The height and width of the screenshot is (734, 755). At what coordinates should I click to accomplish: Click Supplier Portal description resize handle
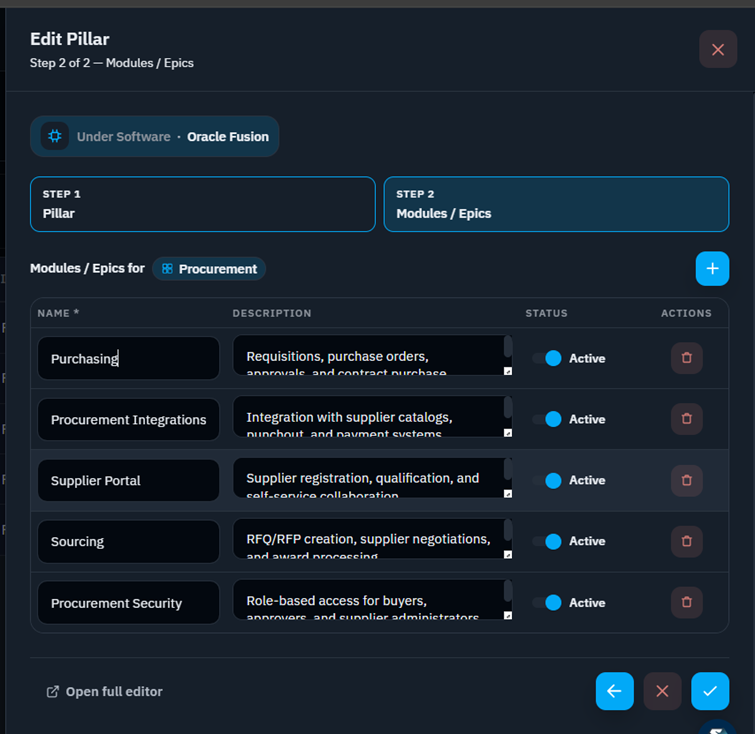[x=508, y=494]
